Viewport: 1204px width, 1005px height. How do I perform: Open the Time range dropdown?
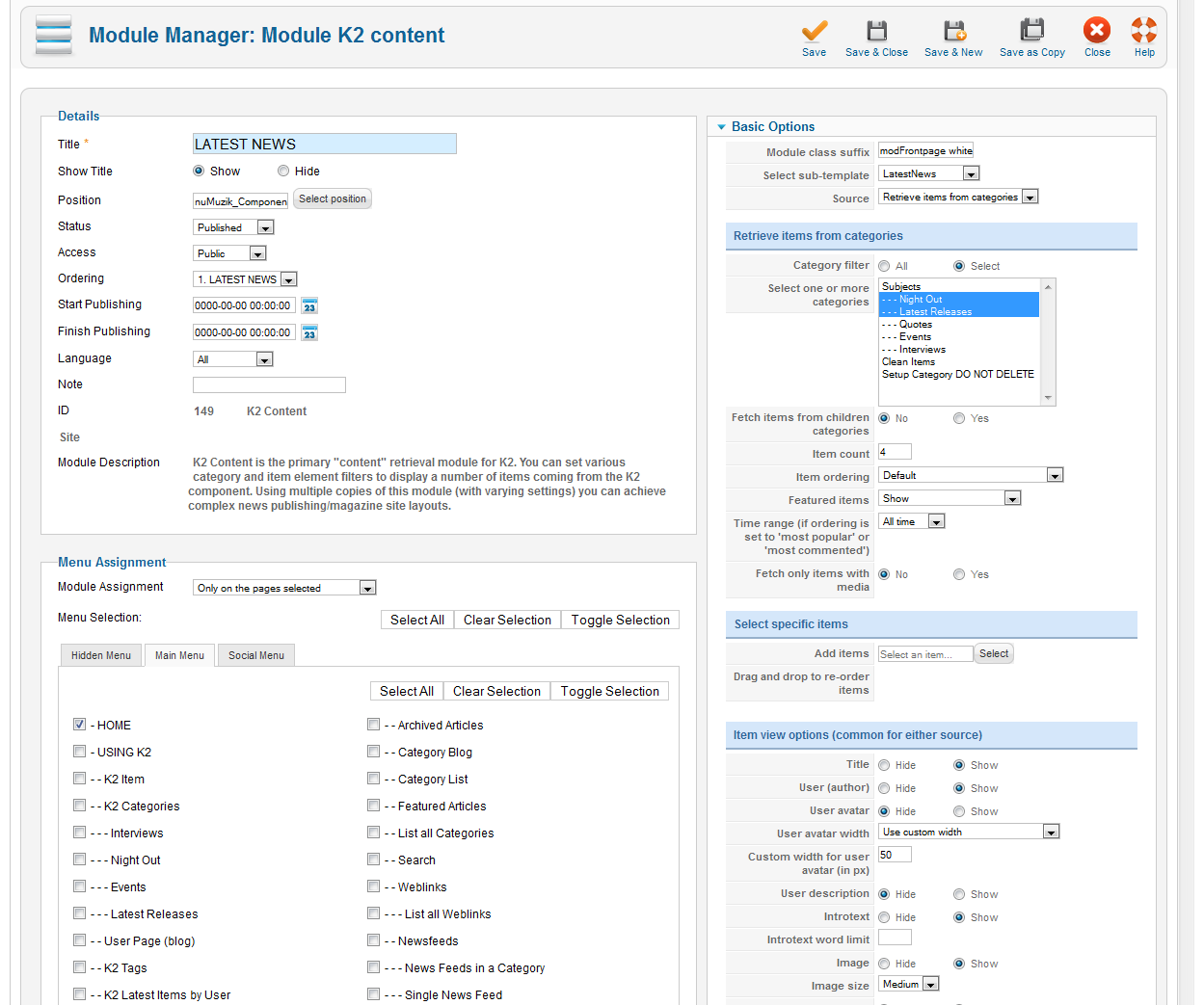tap(912, 521)
